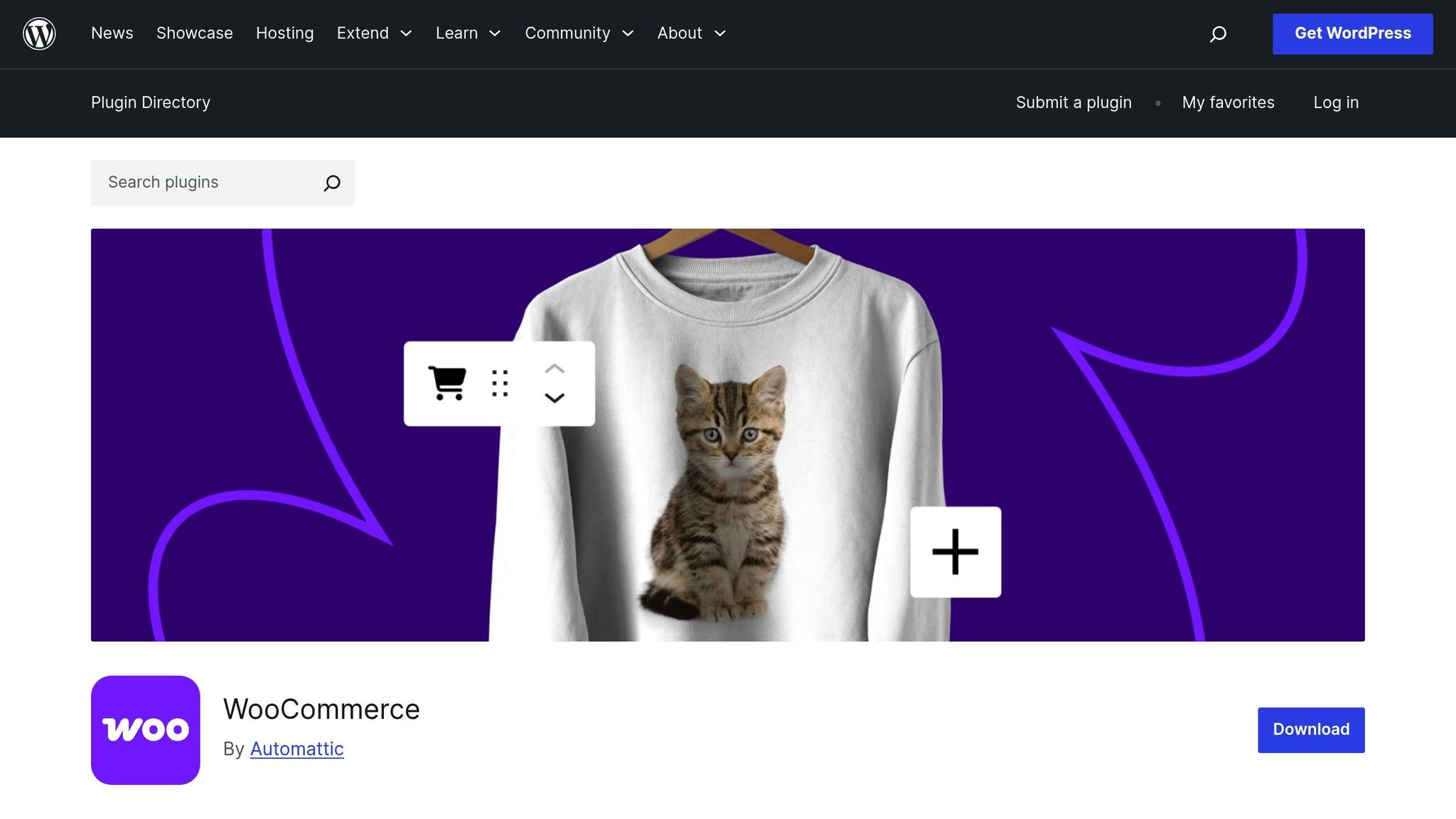Open Submit a plugin page
This screenshot has width=1456, height=819.
tap(1074, 102)
